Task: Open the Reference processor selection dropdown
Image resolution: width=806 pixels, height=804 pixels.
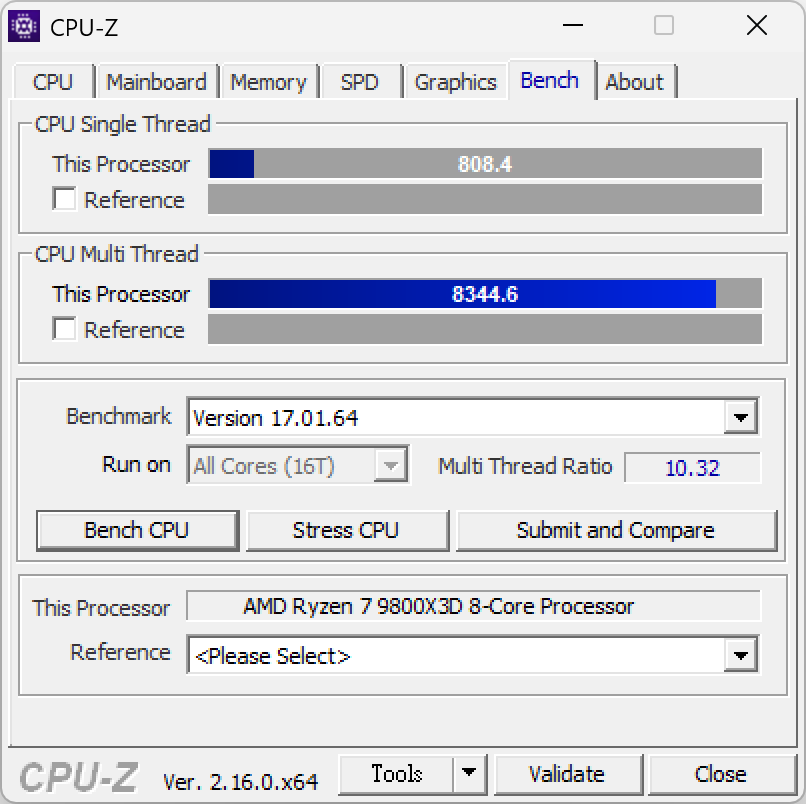Action: point(741,655)
